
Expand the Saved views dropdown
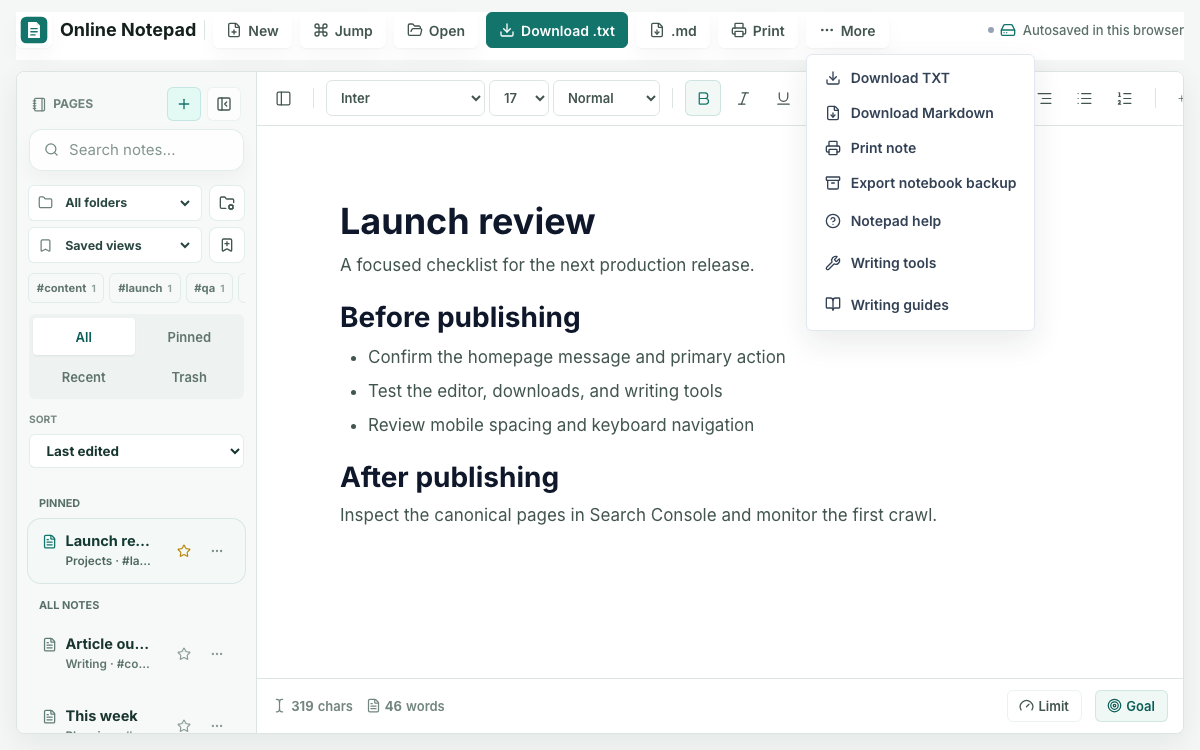tap(115, 245)
